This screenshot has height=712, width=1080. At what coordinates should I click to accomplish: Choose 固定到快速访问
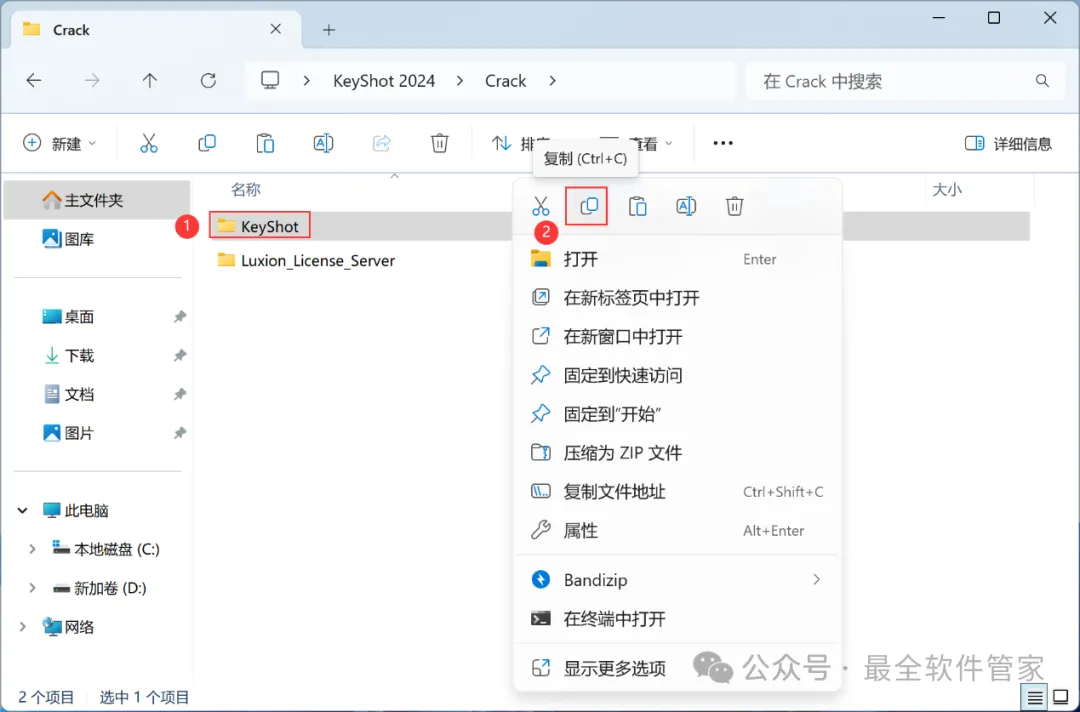point(677,375)
